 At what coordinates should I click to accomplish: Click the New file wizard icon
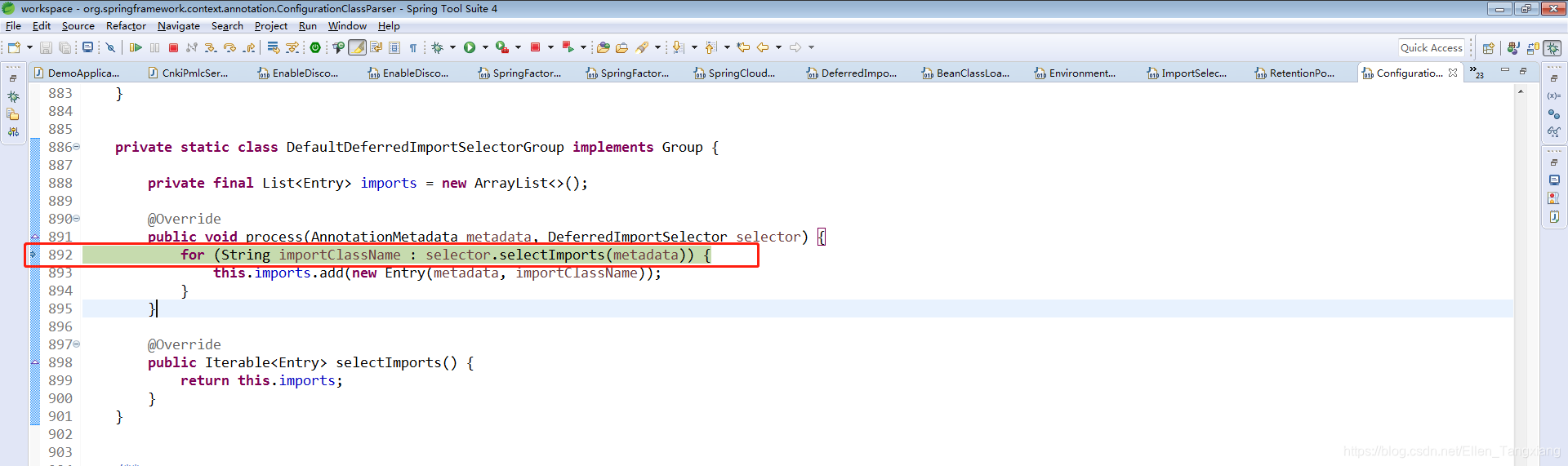(x=14, y=47)
